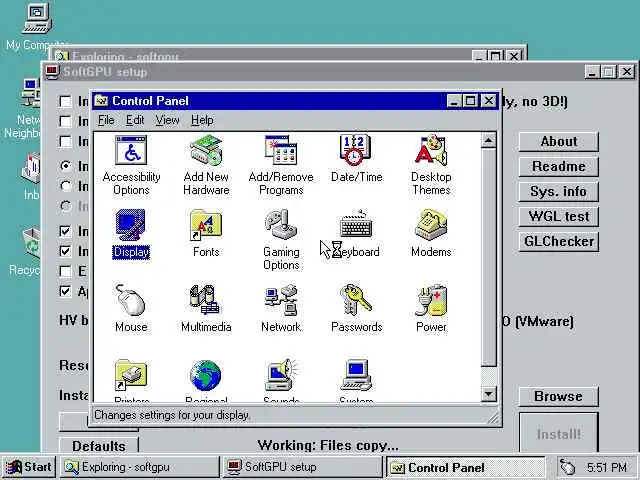Select the Keyboard icon
Viewport: 640px width, 480px height.
tap(356, 234)
